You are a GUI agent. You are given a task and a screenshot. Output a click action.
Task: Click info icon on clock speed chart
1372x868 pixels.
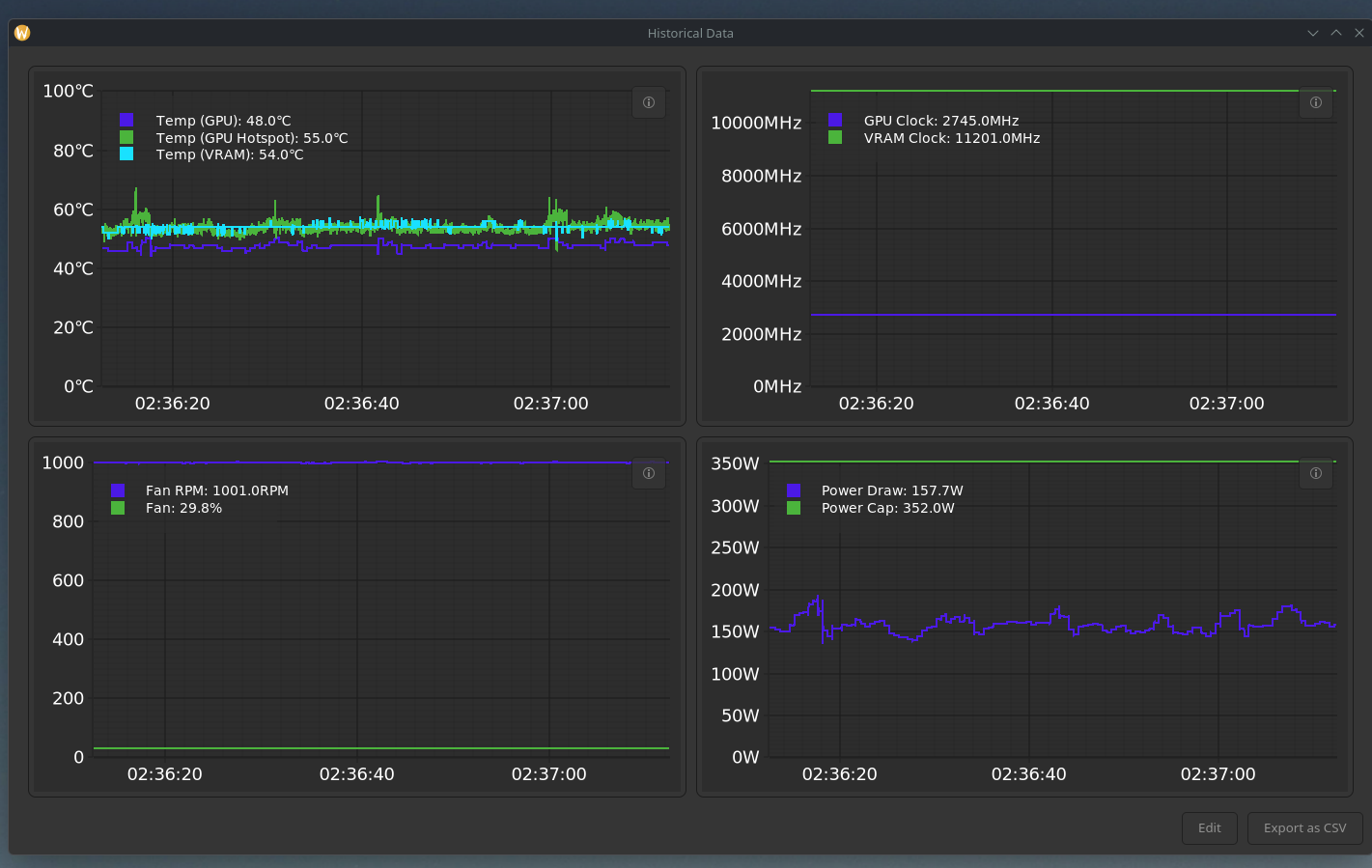[1315, 102]
